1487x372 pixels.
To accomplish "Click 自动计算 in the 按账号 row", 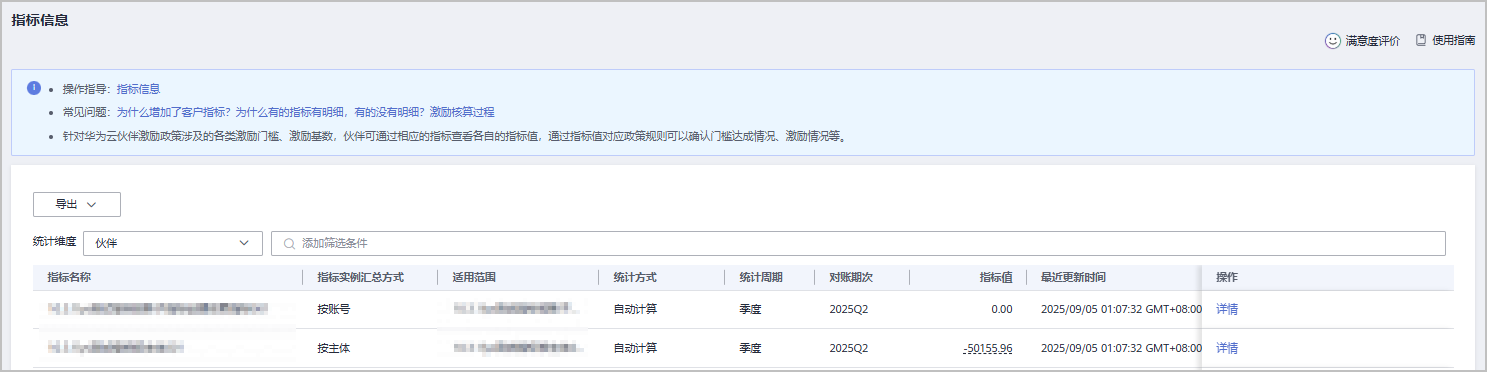I will point(635,309).
